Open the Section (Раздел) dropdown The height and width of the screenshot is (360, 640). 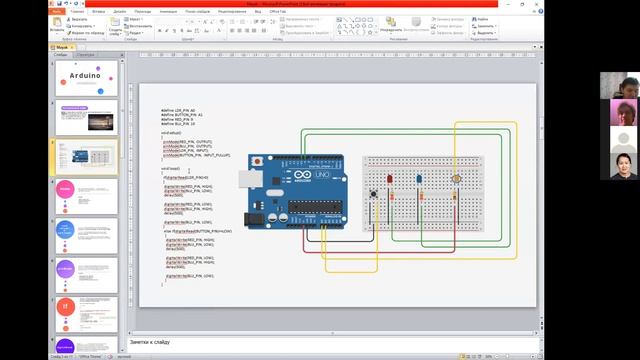pyautogui.click(x=134, y=33)
